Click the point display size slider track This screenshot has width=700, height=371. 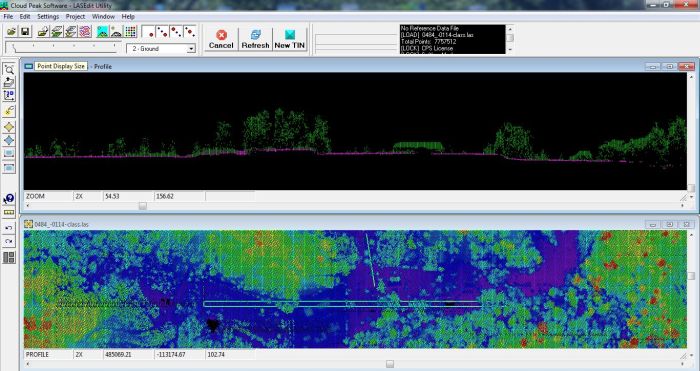[63, 48]
